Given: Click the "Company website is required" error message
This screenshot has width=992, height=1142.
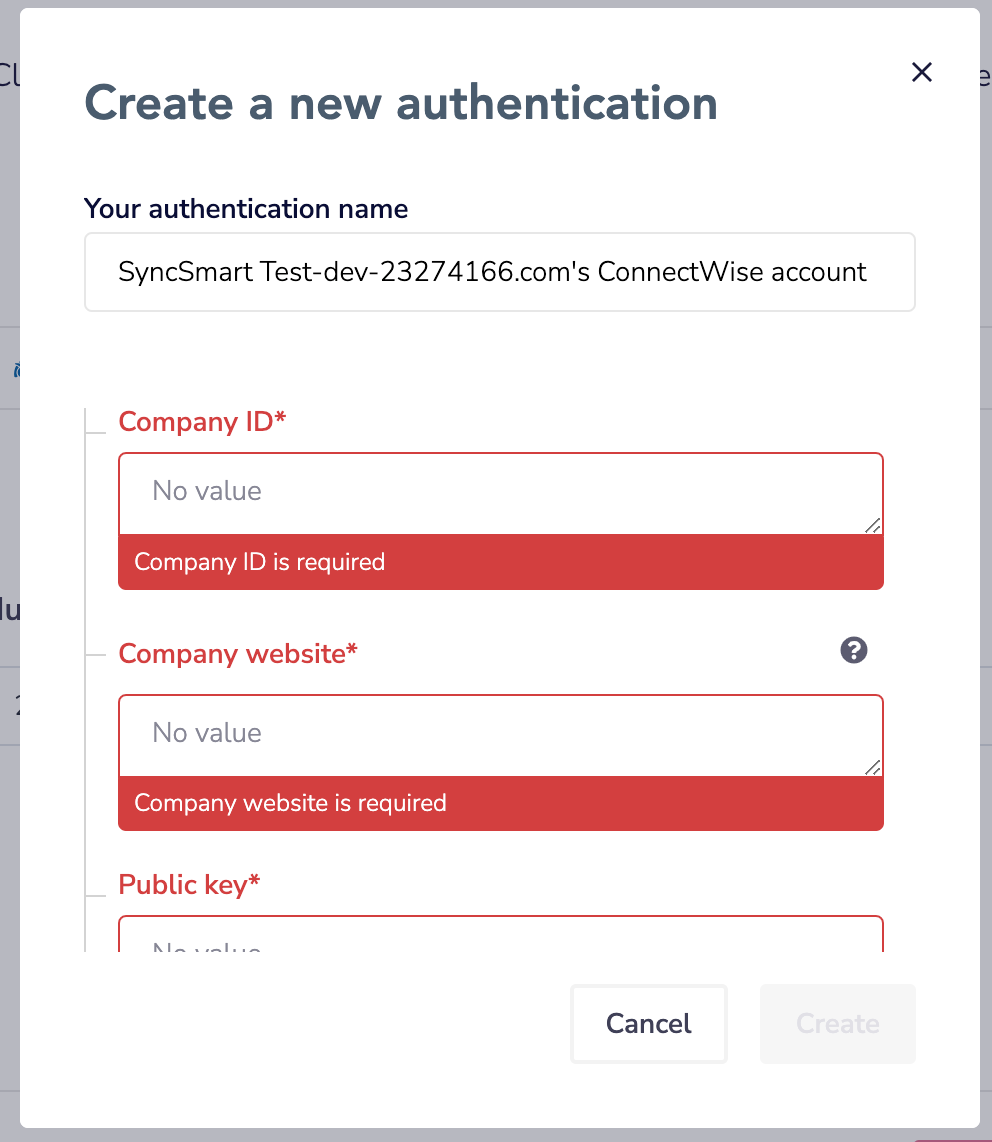Looking at the screenshot, I should (500, 803).
